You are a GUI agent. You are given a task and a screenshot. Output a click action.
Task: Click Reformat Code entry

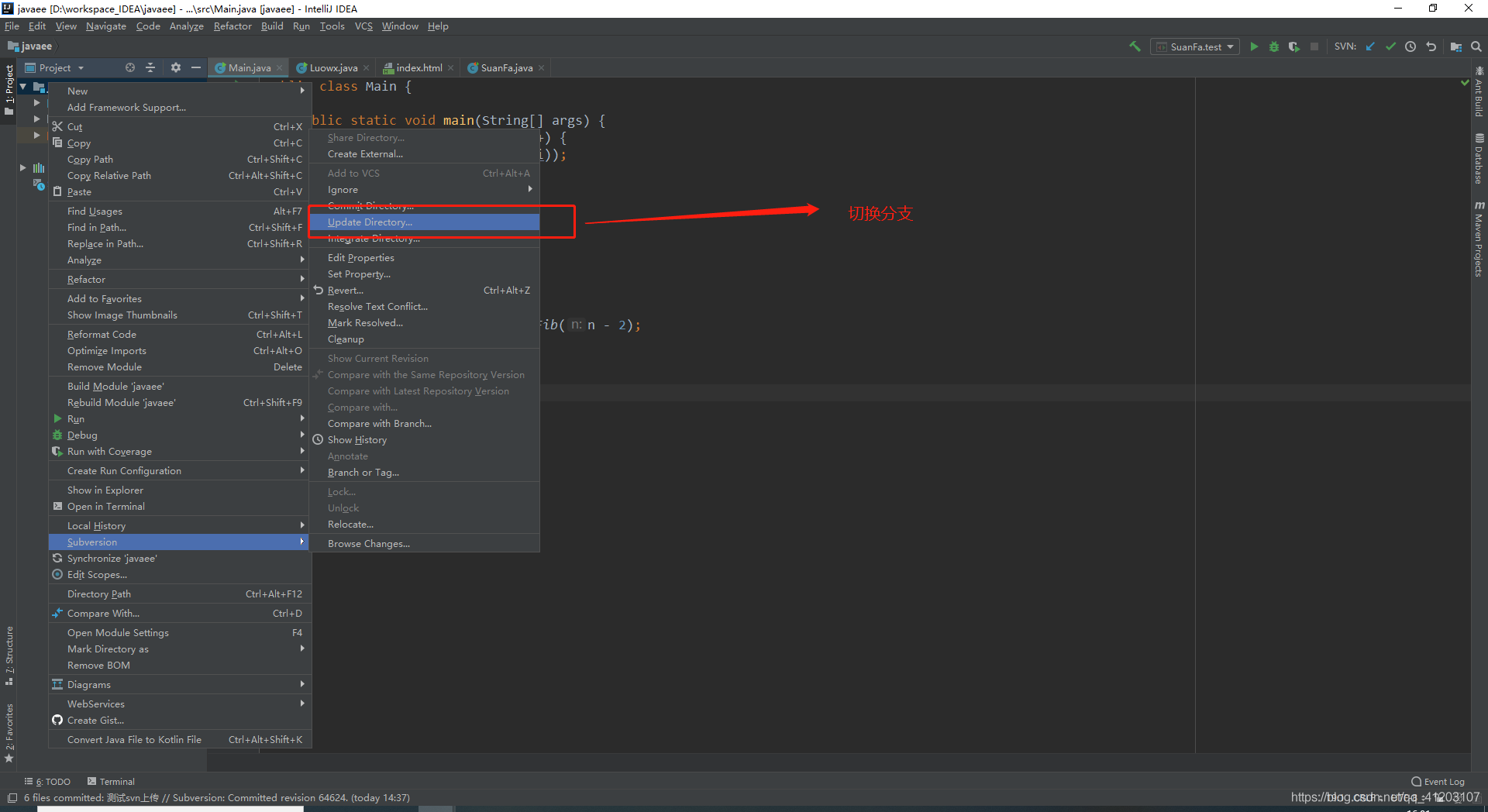180,334
